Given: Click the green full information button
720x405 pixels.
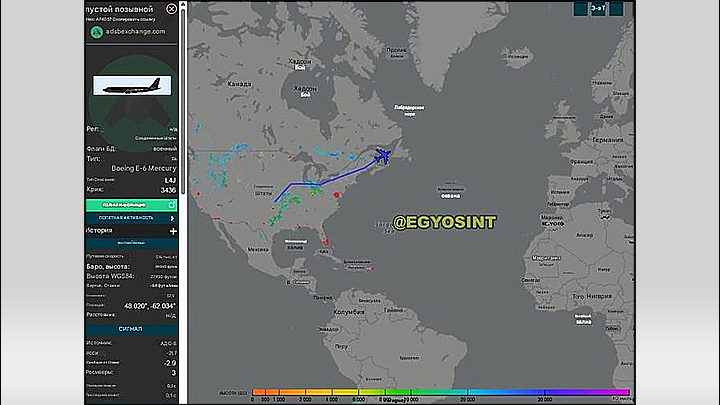Looking at the screenshot, I should tap(126, 204).
